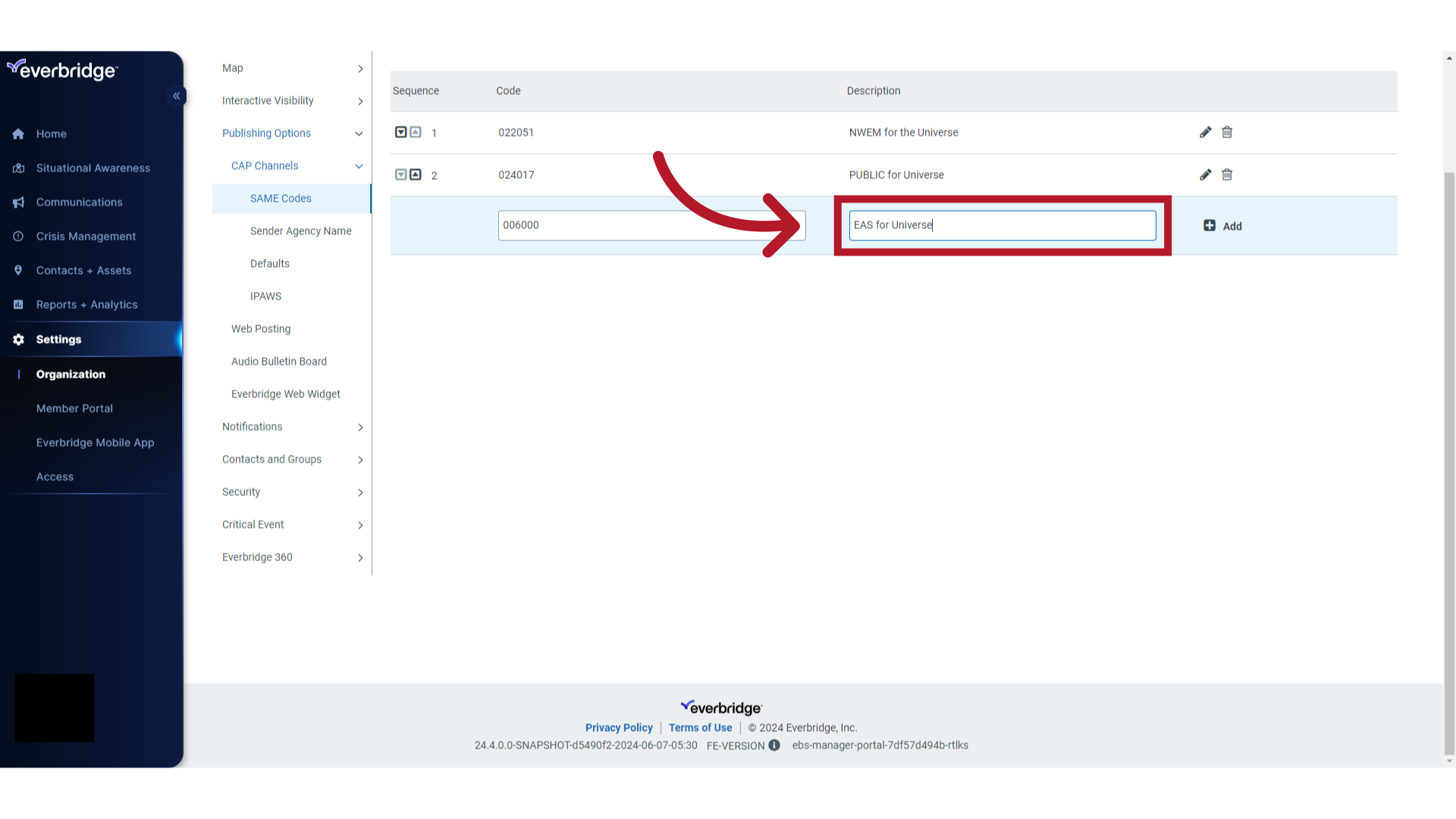
Task: Collapse the sidebar with the double-chevron toggle
Action: pos(177,96)
